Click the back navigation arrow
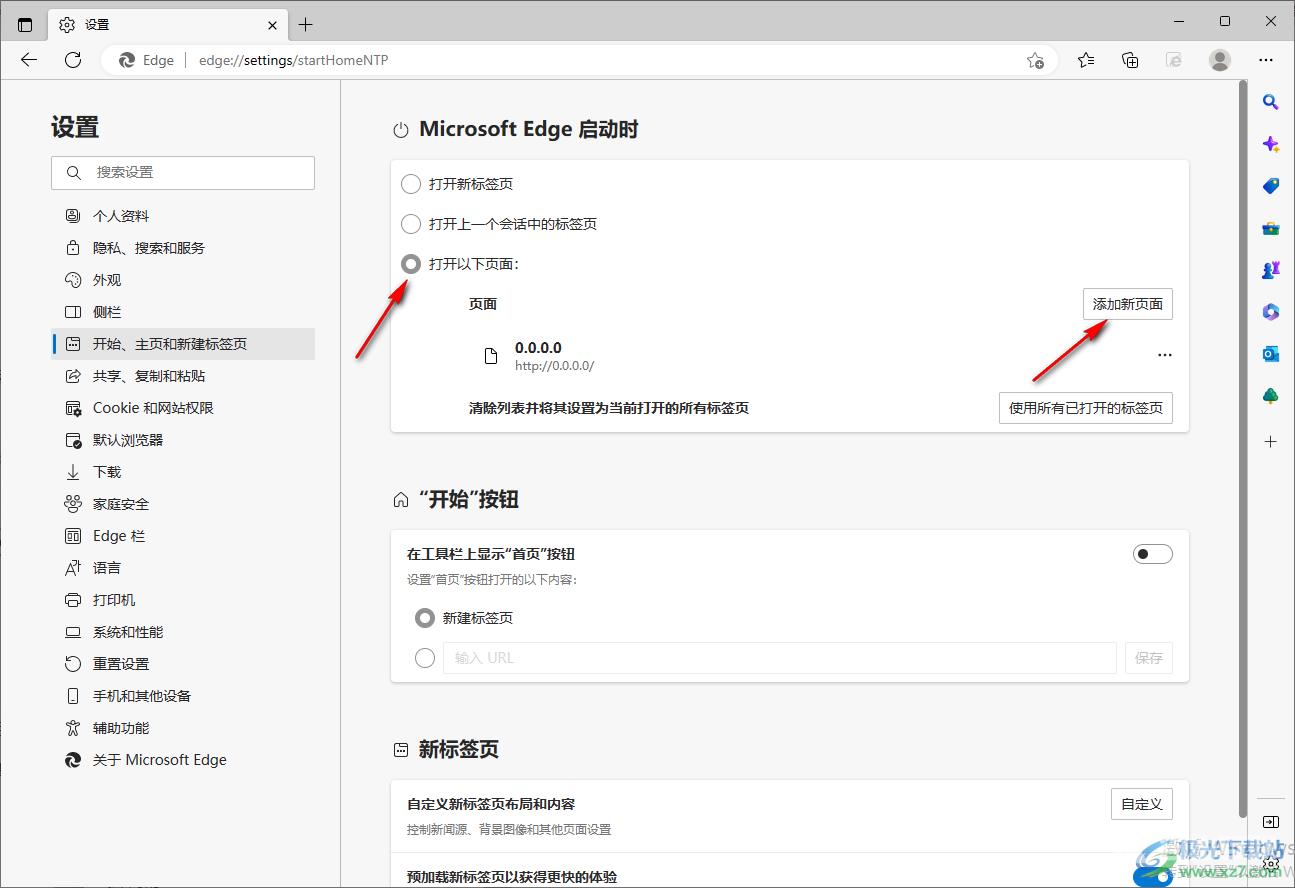 [x=29, y=60]
